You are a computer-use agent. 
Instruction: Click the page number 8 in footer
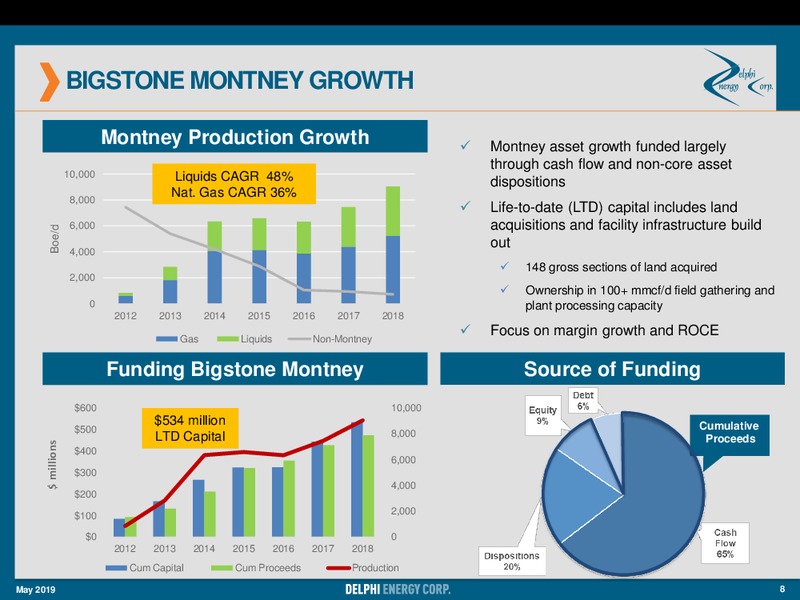tap(782, 589)
